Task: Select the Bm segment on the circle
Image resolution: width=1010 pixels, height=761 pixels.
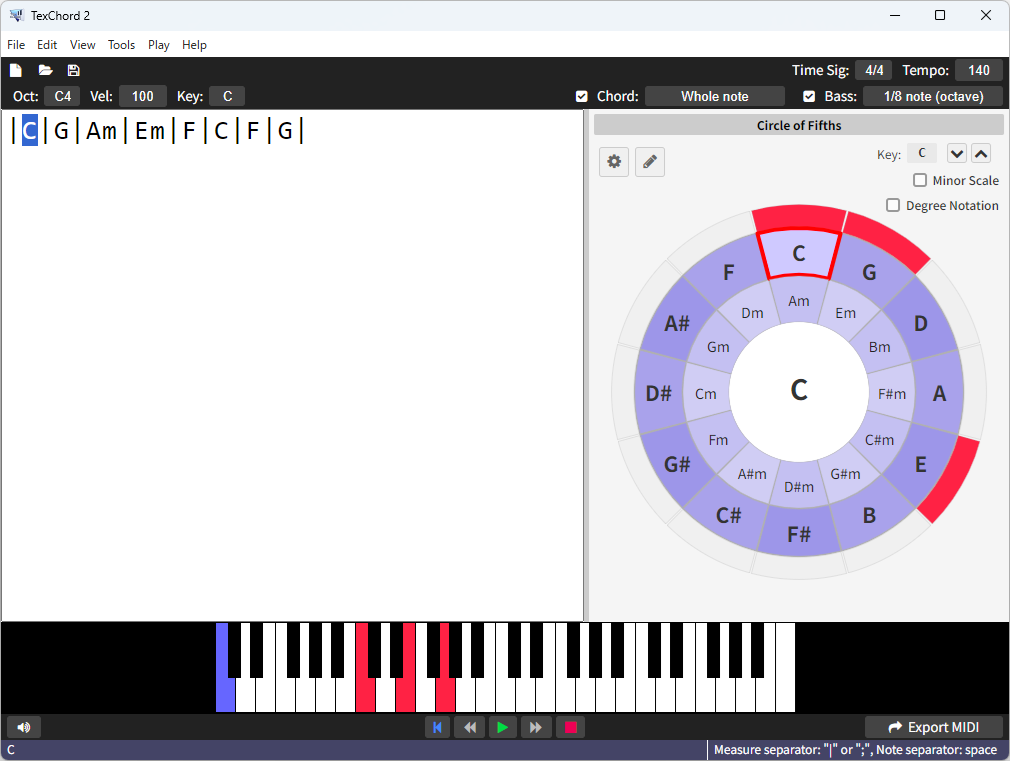Action: (880, 347)
